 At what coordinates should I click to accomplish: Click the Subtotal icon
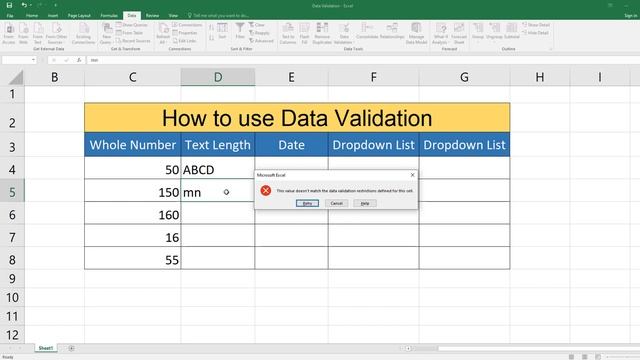pos(512,31)
